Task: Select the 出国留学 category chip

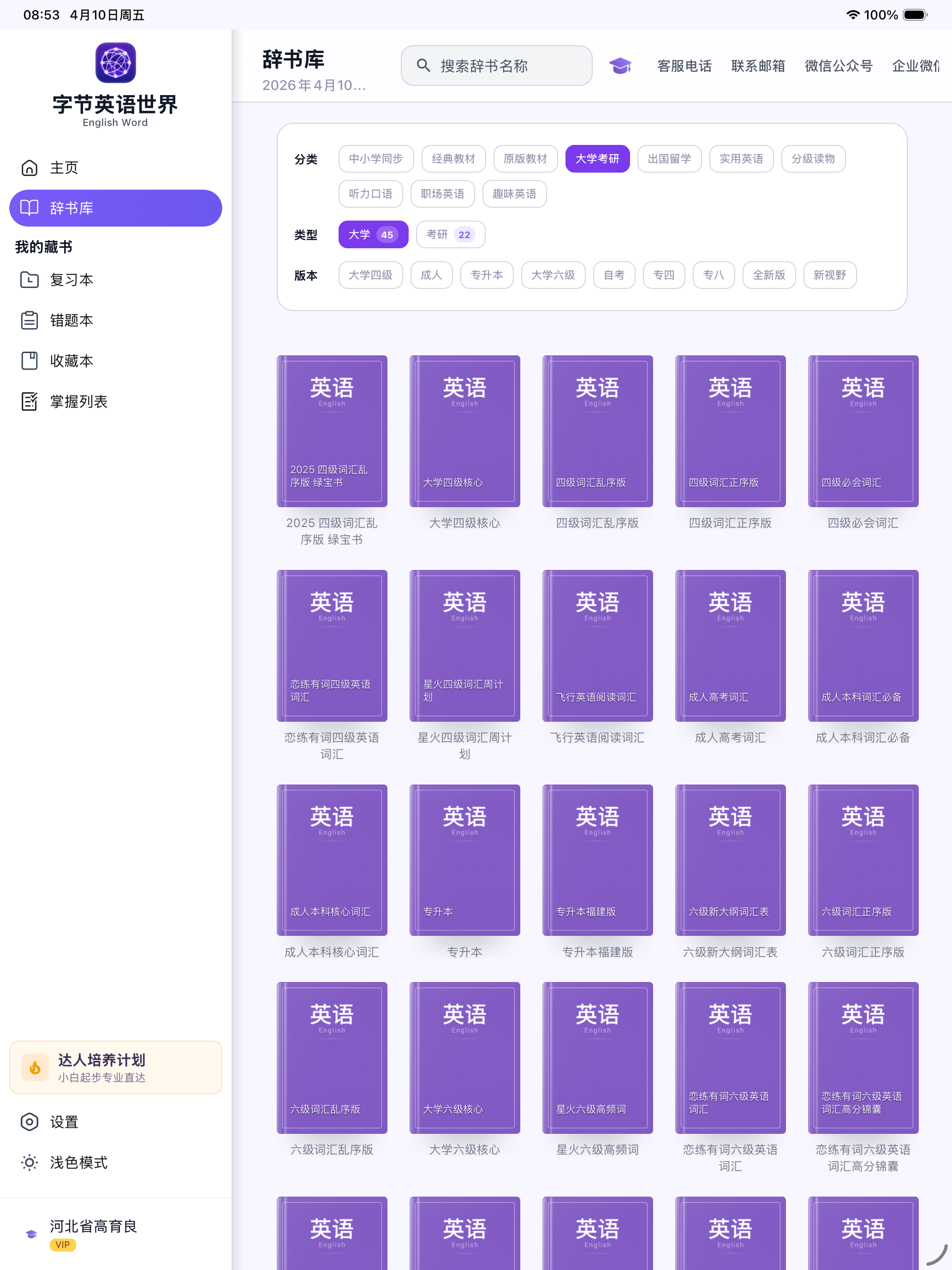Action: tap(669, 158)
